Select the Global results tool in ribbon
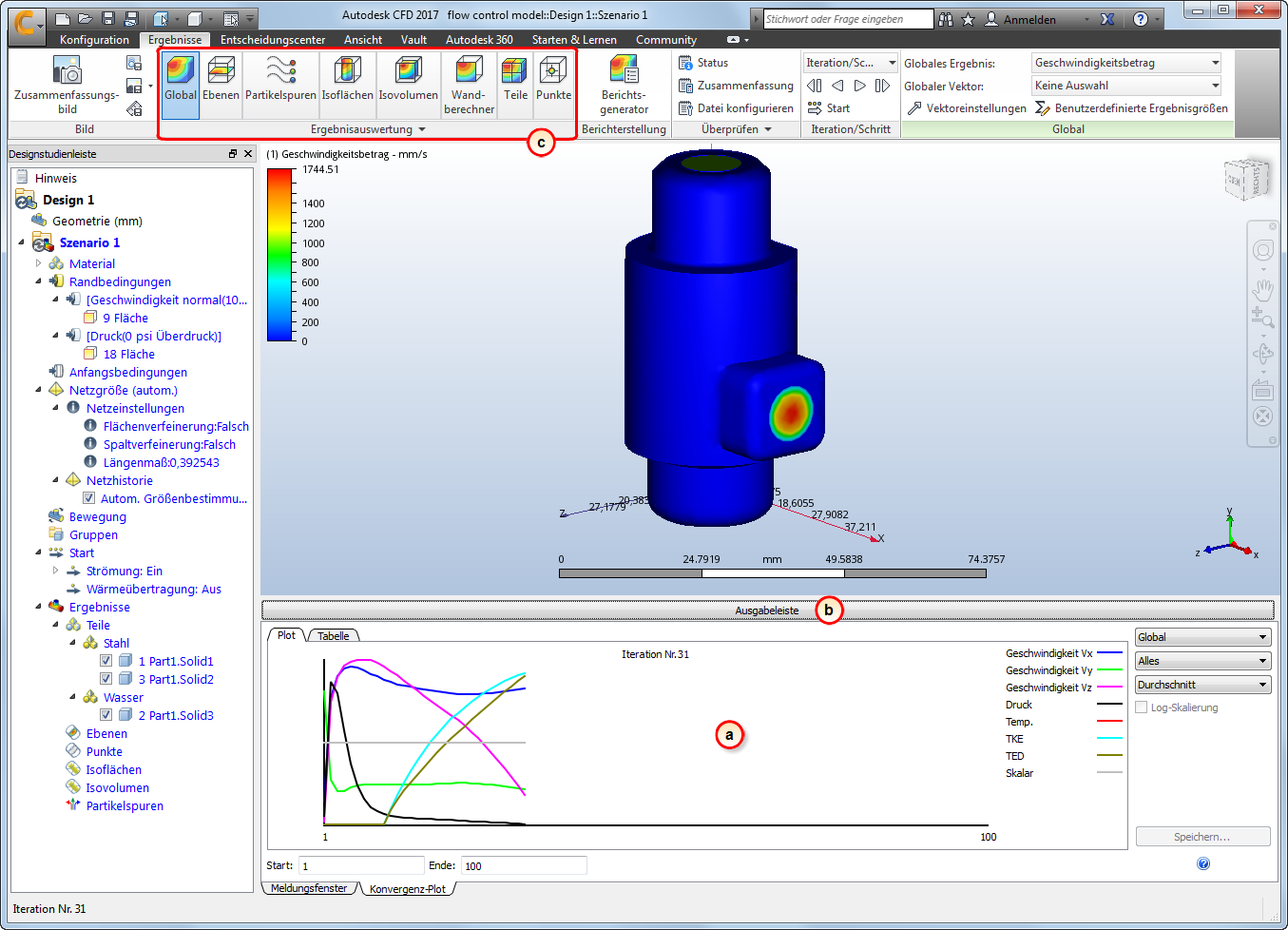 (181, 84)
